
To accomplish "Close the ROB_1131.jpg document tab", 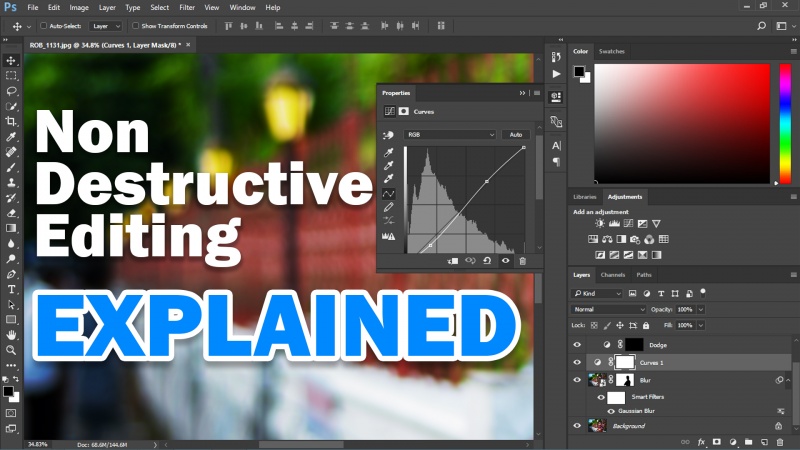I will coord(188,45).
